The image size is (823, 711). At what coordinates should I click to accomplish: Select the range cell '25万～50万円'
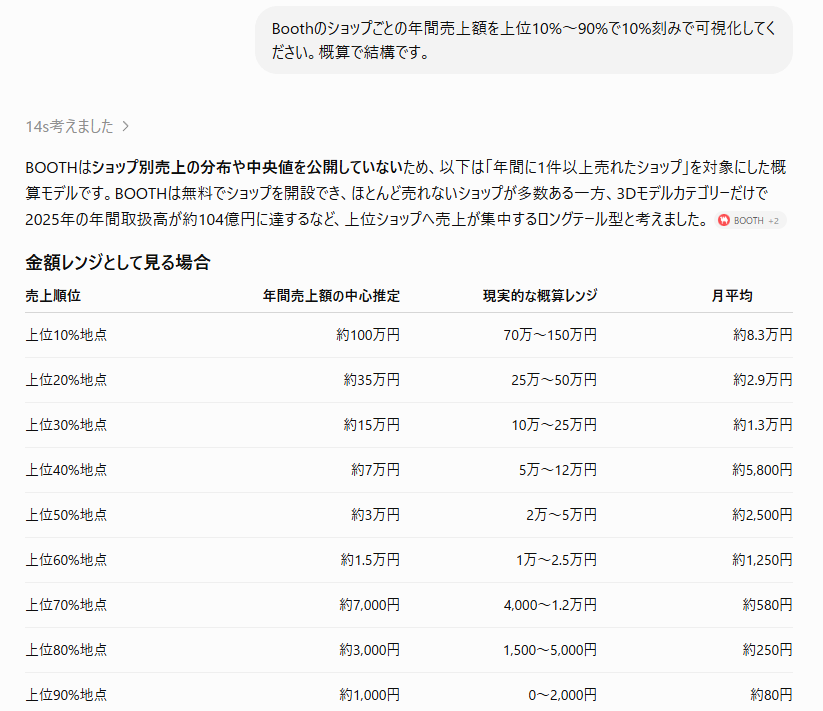click(x=554, y=380)
